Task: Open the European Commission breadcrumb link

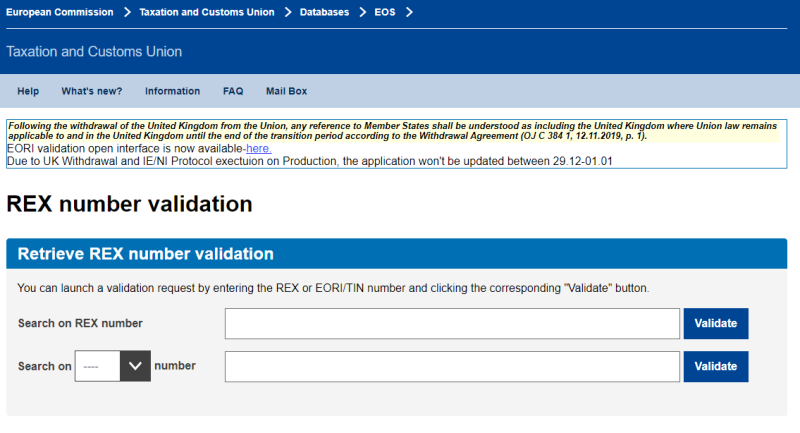Action: [x=60, y=12]
